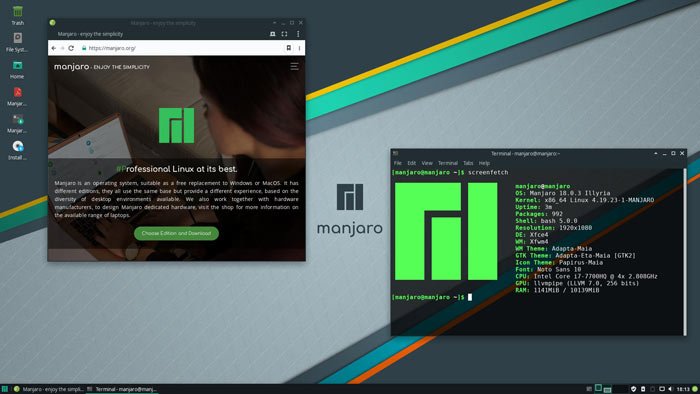Click the green Manjaro logo on the web page

pos(177,125)
